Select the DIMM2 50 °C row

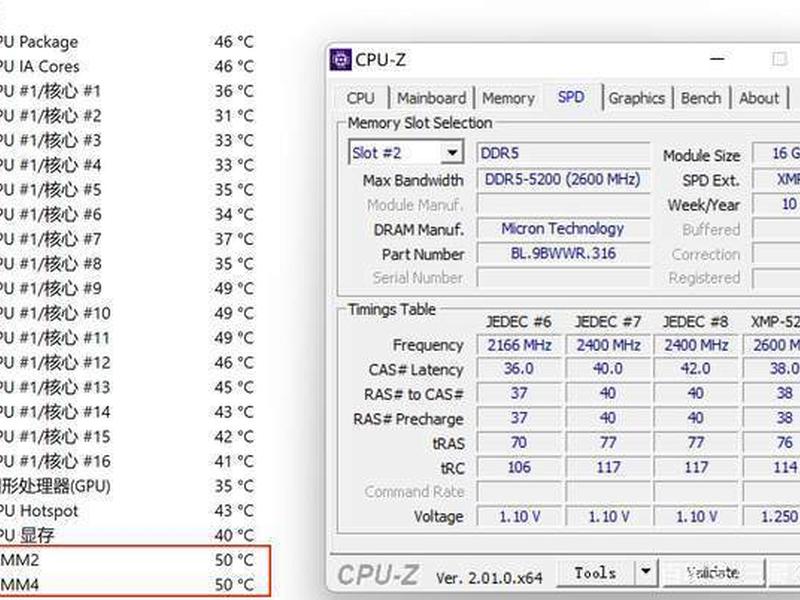pyautogui.click(x=128, y=560)
